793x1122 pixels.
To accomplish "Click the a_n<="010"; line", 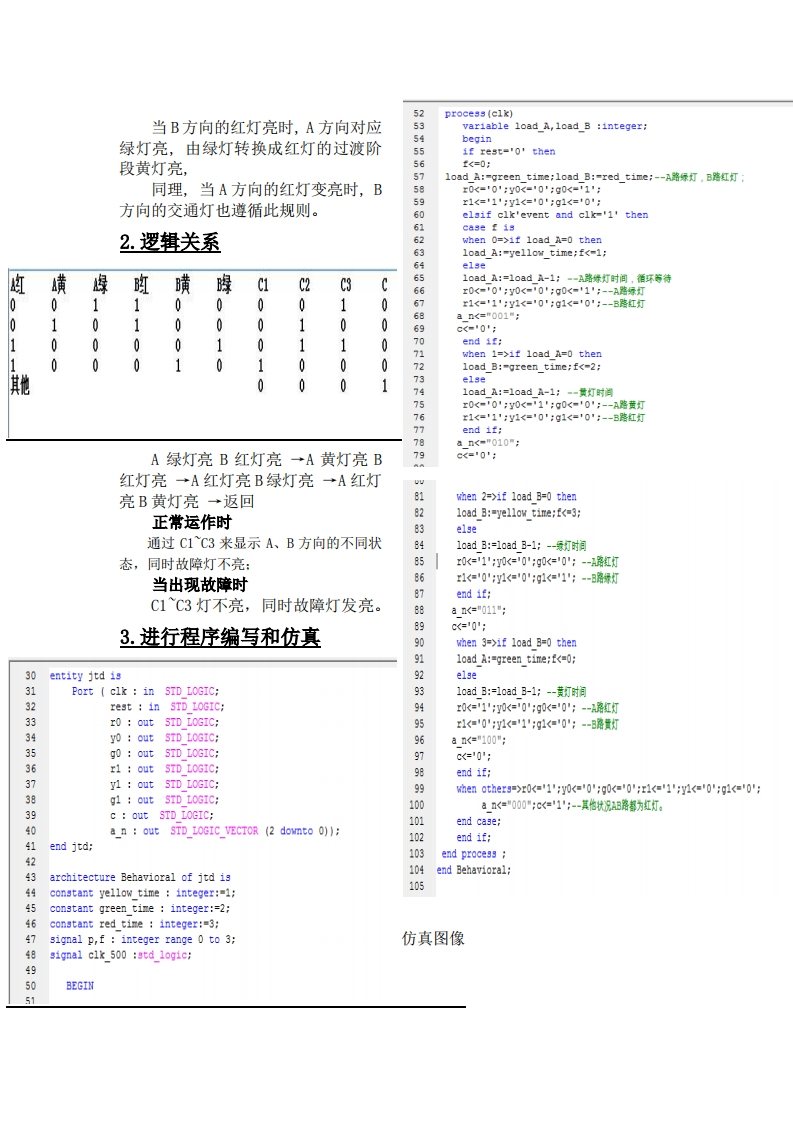I will 488,443.
